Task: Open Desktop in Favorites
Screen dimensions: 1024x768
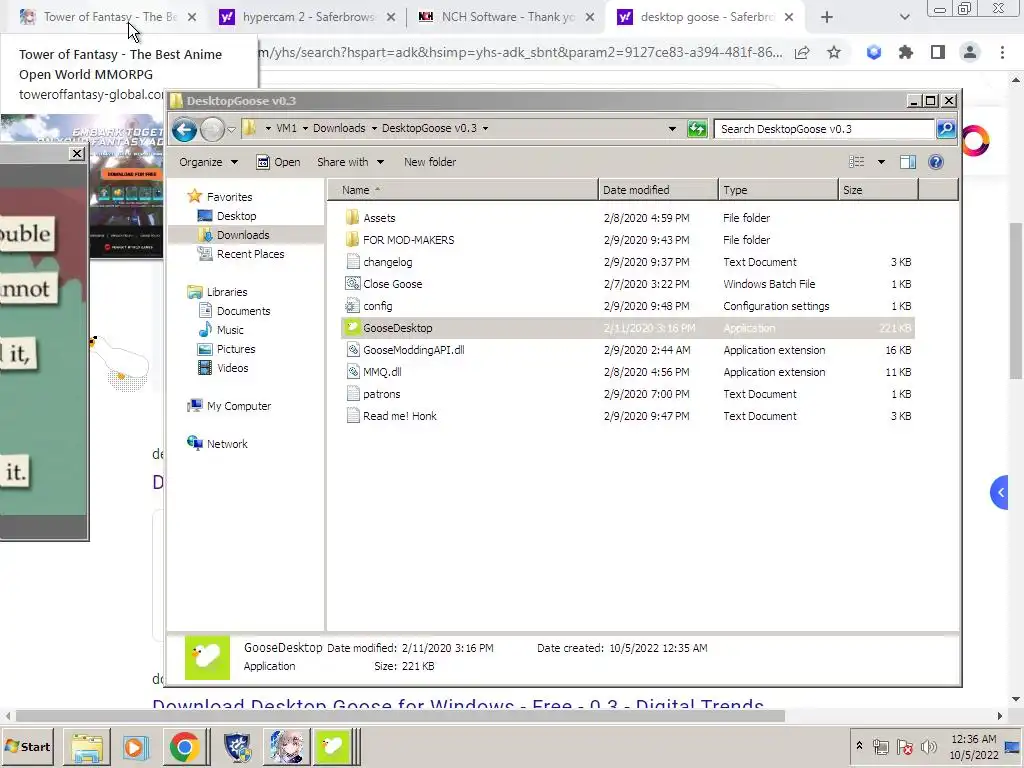Action: point(227,216)
